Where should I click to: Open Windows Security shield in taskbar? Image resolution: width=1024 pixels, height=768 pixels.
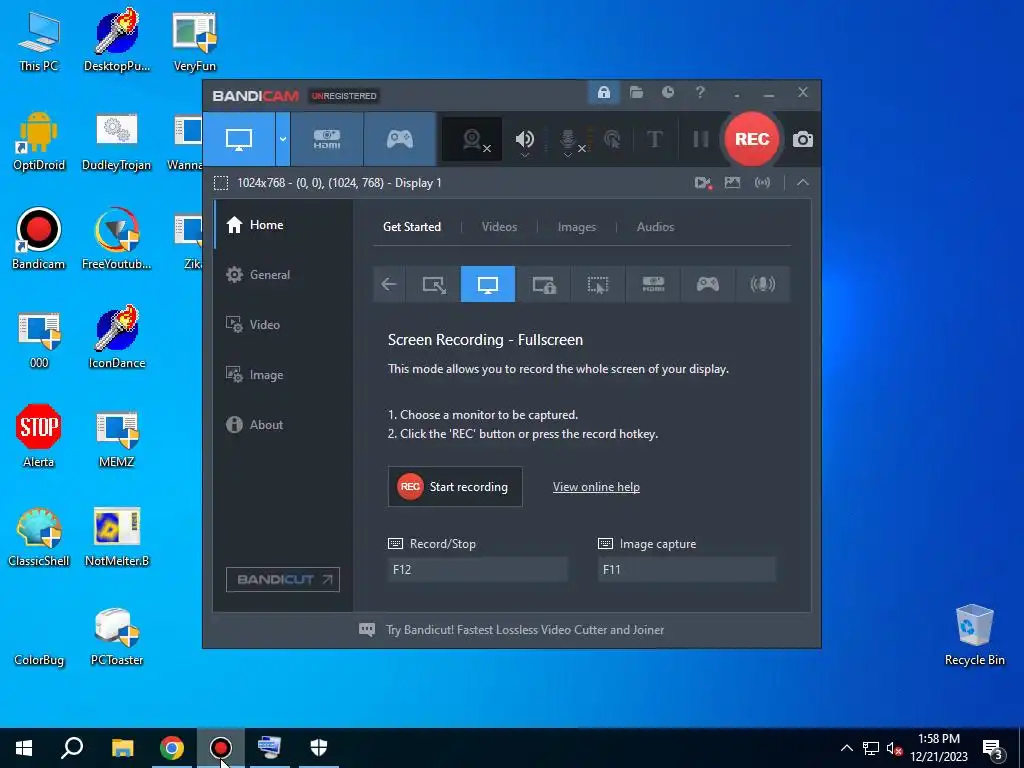click(x=319, y=748)
